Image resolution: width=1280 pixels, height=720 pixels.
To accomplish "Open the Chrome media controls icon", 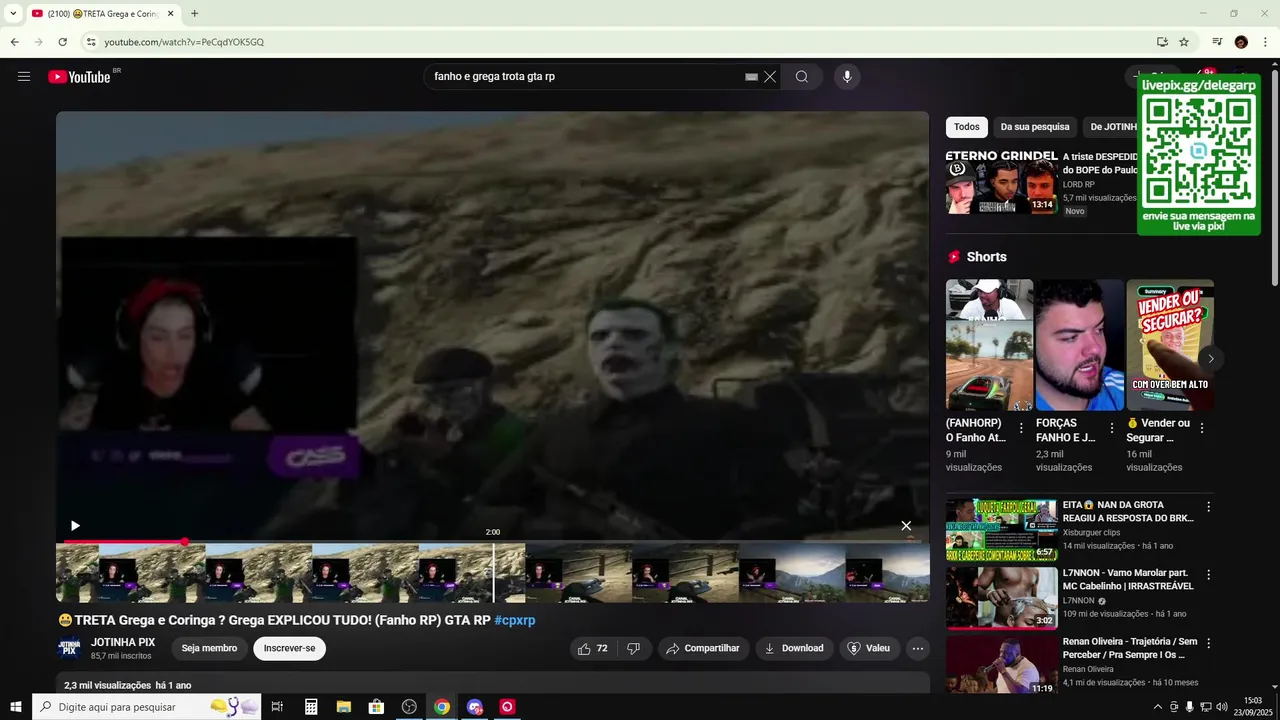I will (1217, 42).
